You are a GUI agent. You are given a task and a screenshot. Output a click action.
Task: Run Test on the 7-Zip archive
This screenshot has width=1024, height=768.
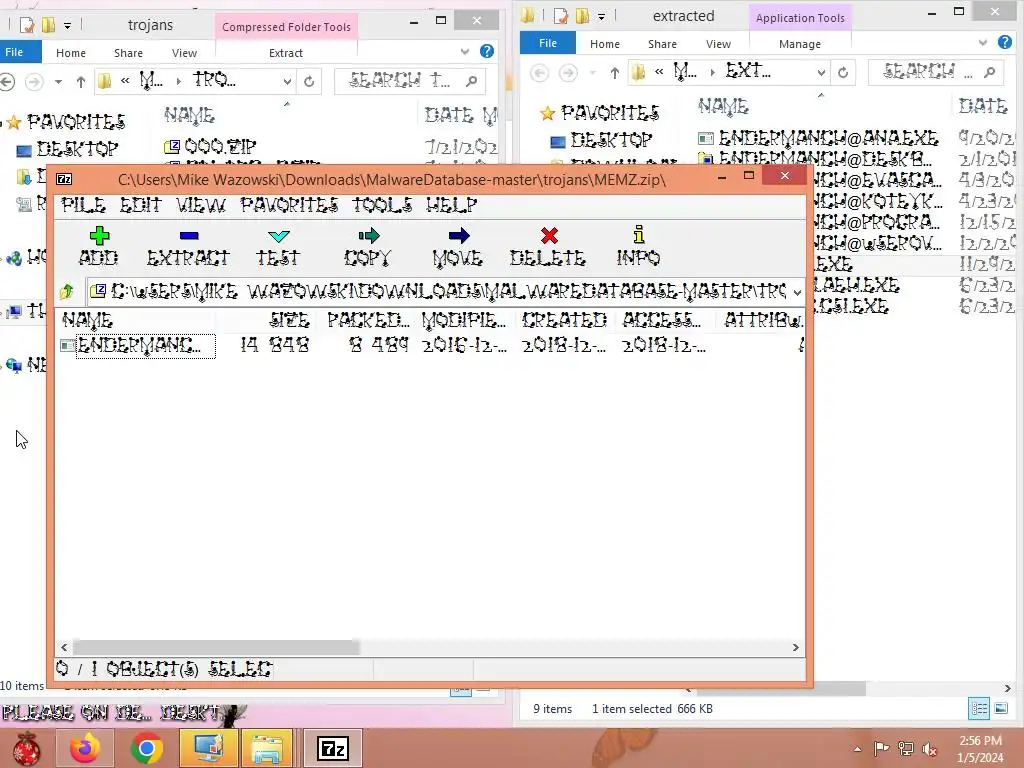(278, 246)
